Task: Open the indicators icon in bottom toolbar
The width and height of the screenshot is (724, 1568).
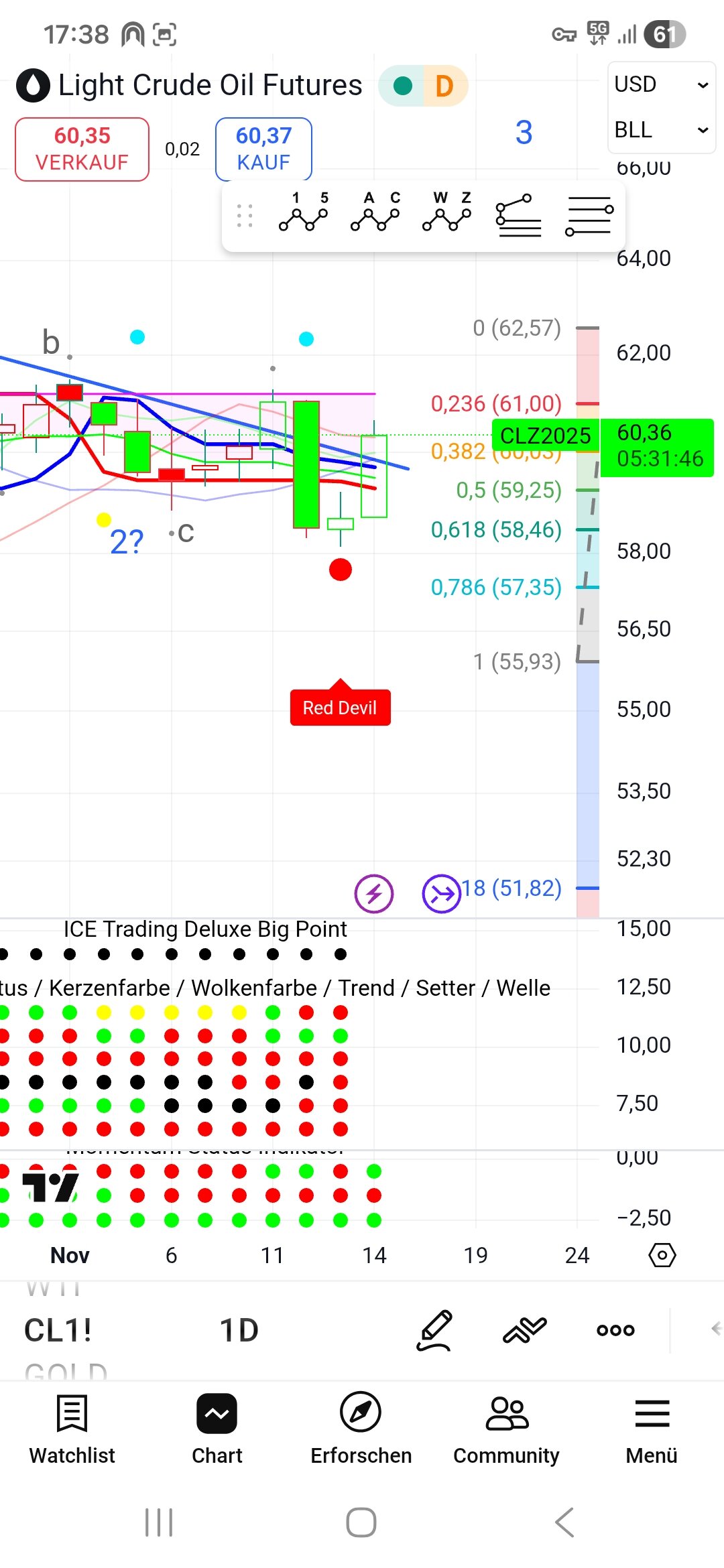Action: point(524,1329)
